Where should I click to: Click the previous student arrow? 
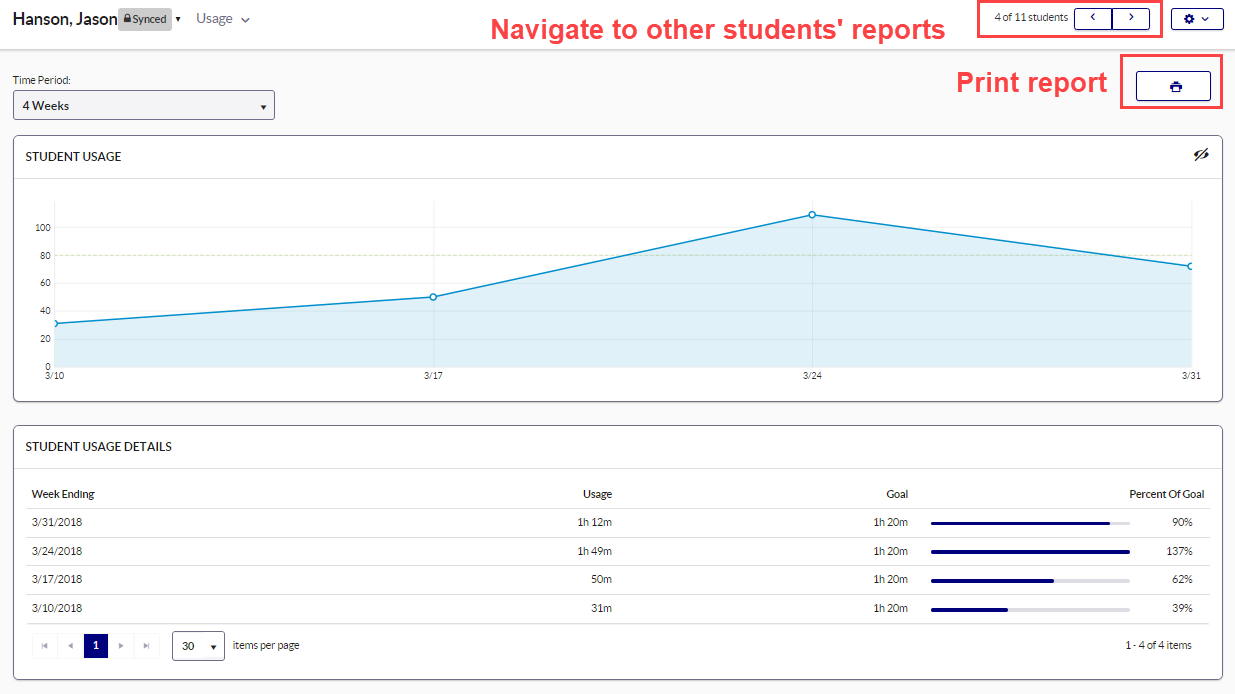pos(1092,17)
